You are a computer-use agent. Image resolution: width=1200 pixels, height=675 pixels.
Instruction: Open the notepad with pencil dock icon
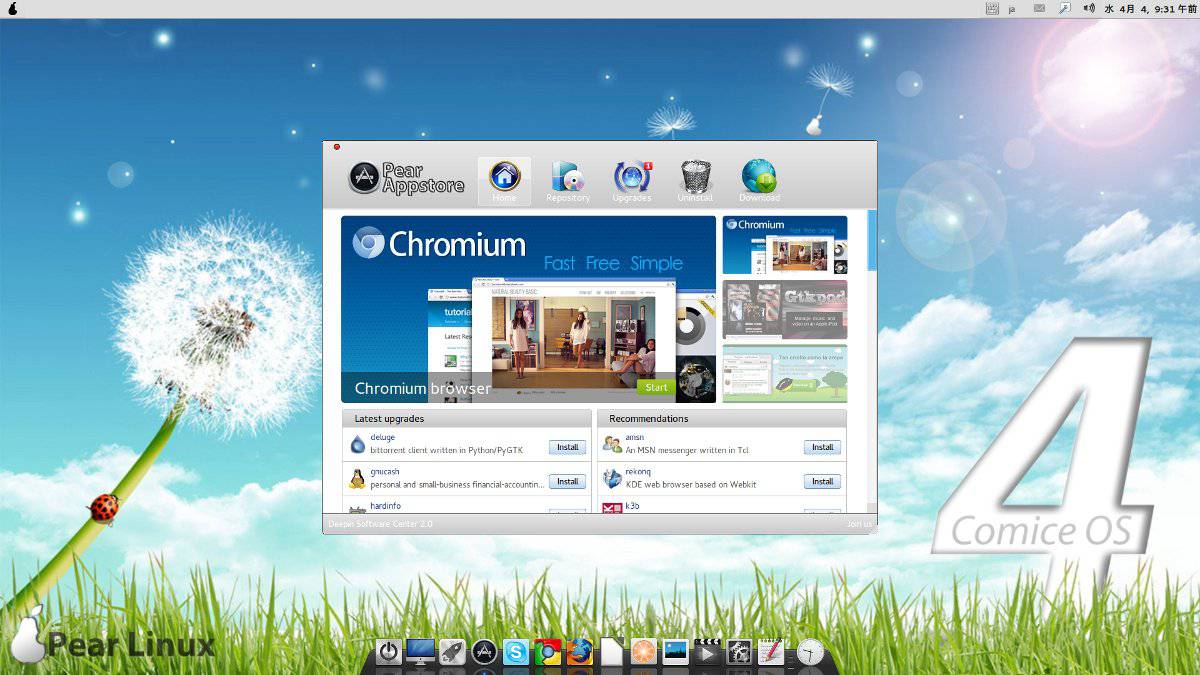coord(771,652)
